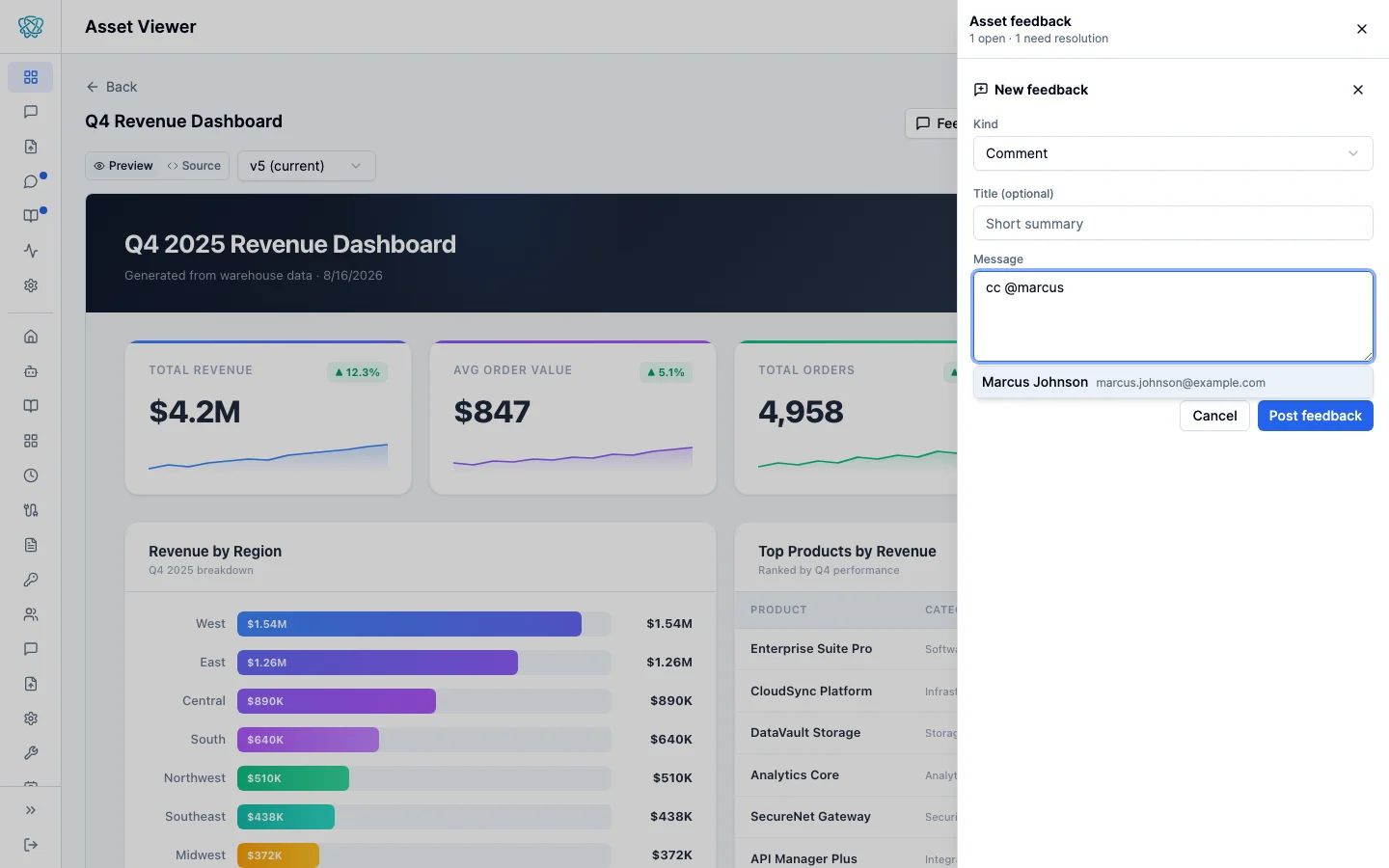Click the logout icon at sidebar bottom
Image resolution: width=1389 pixels, height=868 pixels.
tap(31, 845)
